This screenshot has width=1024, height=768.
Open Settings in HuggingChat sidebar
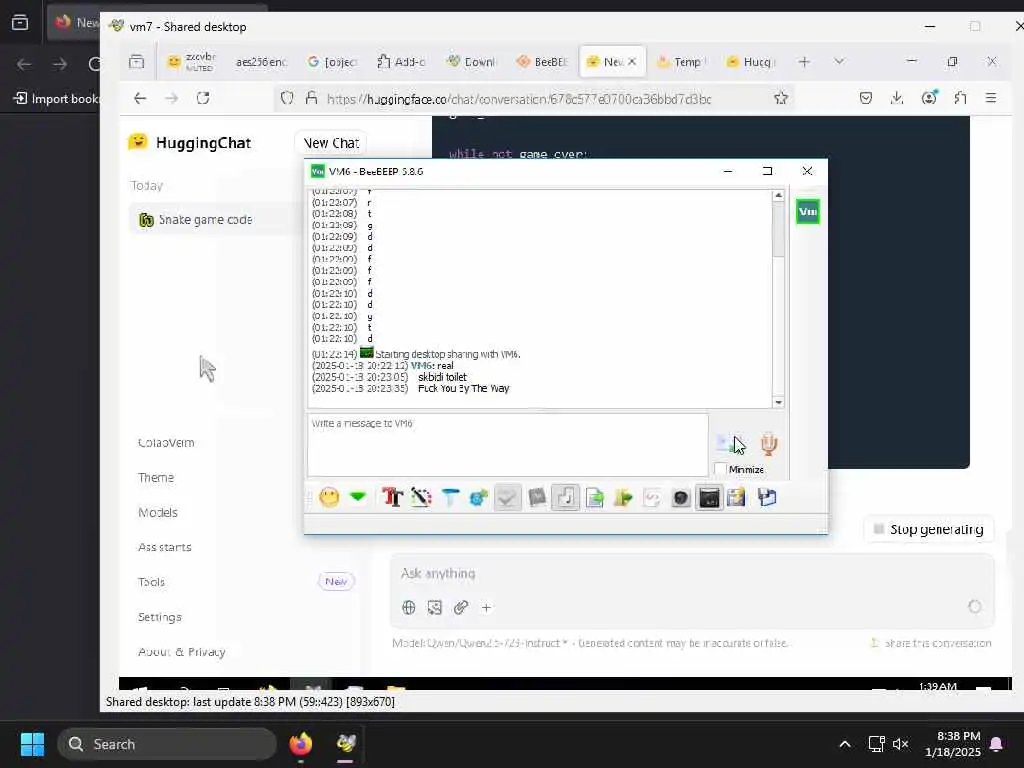[159, 617]
